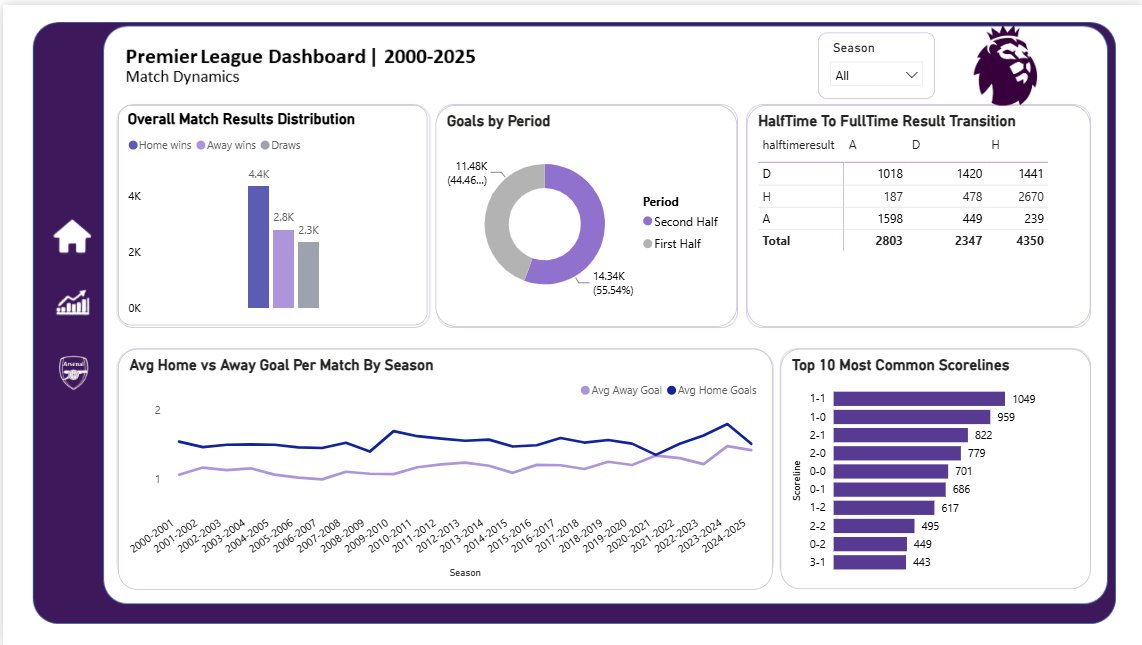Screen dimensions: 1142x645
Task: Select the cell showing 187
Action: click(893, 197)
